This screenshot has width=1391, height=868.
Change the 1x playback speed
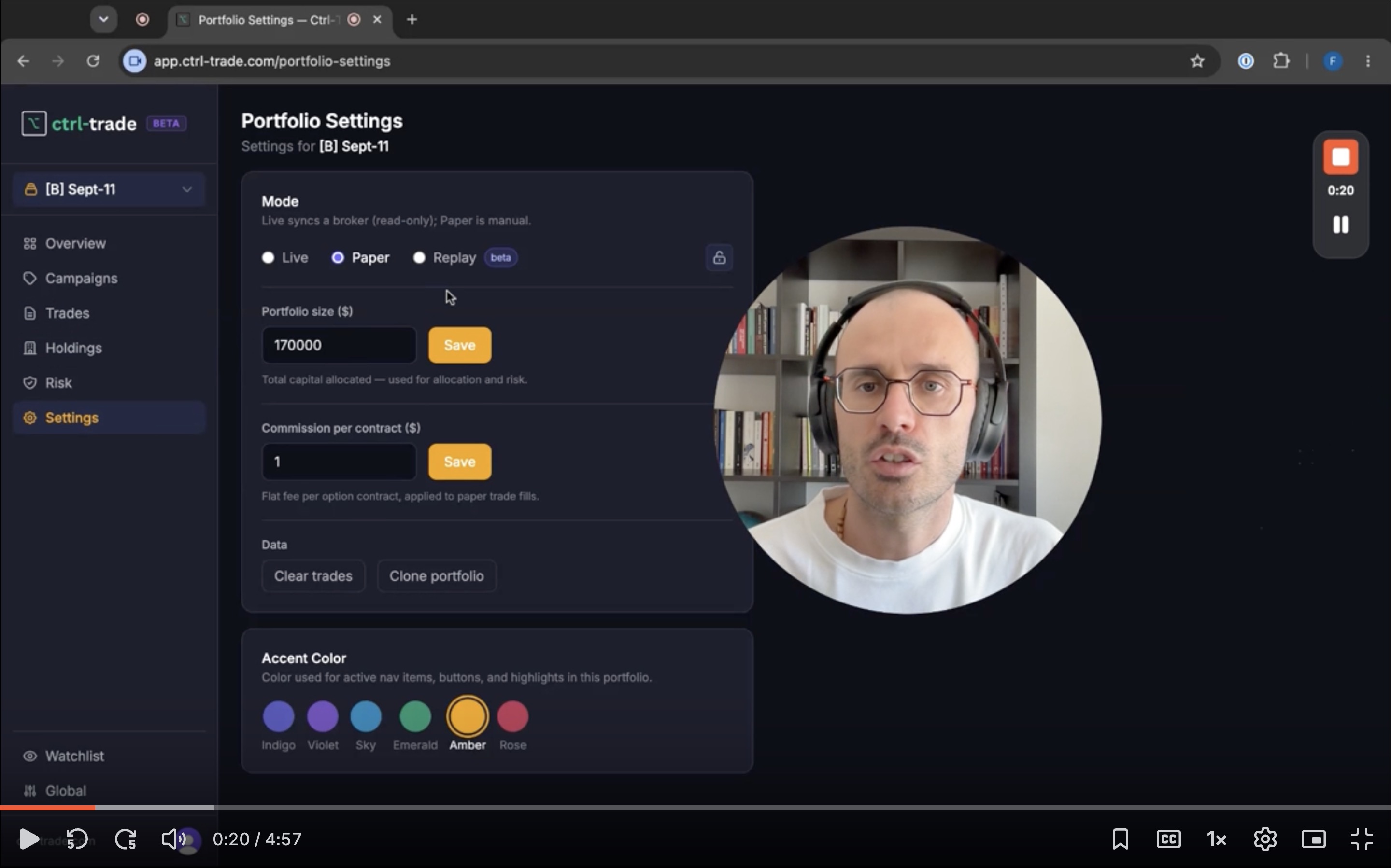[x=1217, y=840]
